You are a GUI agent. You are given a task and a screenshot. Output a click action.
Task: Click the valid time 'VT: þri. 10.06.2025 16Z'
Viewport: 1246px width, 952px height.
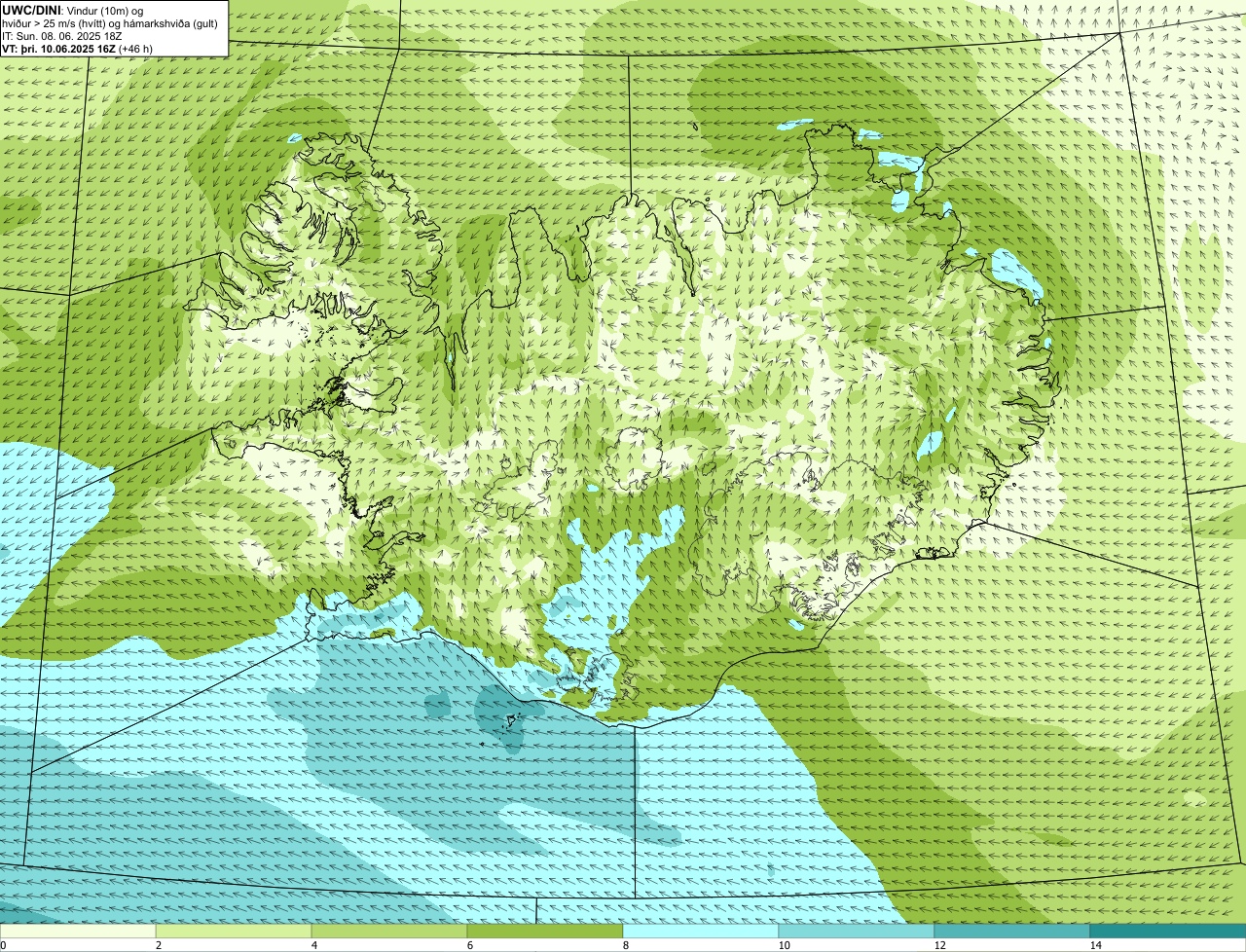coord(59,49)
